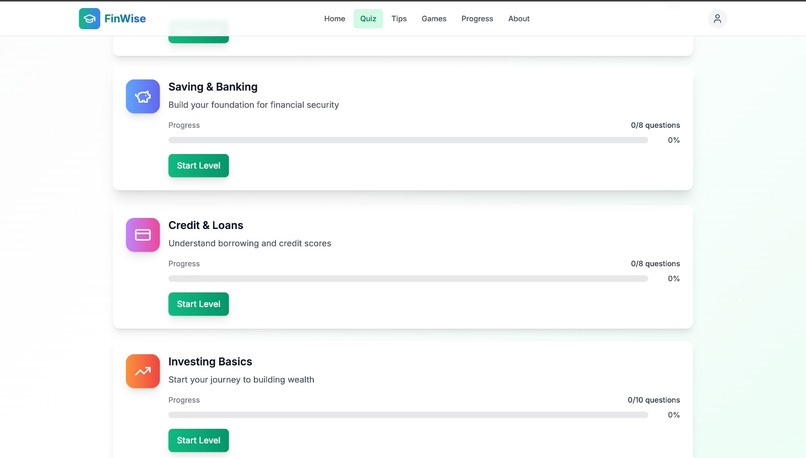Click the Progress label in Investing Basics card

click(184, 400)
